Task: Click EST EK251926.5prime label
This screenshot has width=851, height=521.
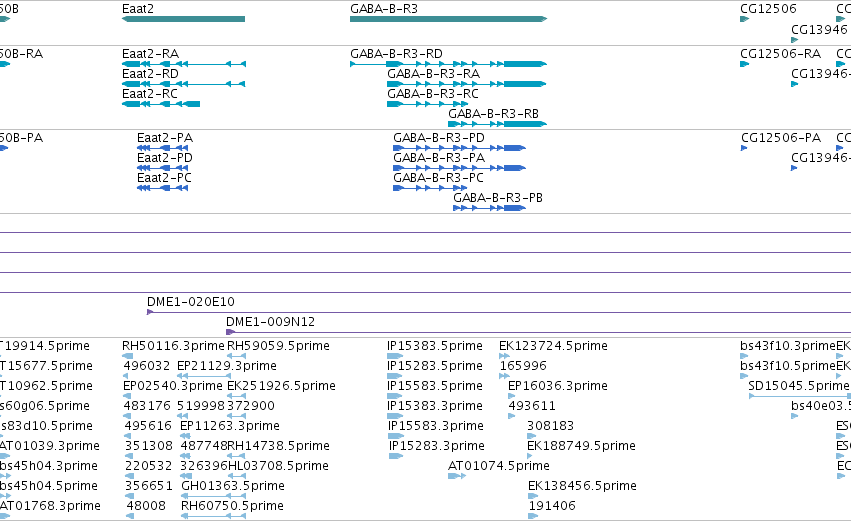Action: 281,386
